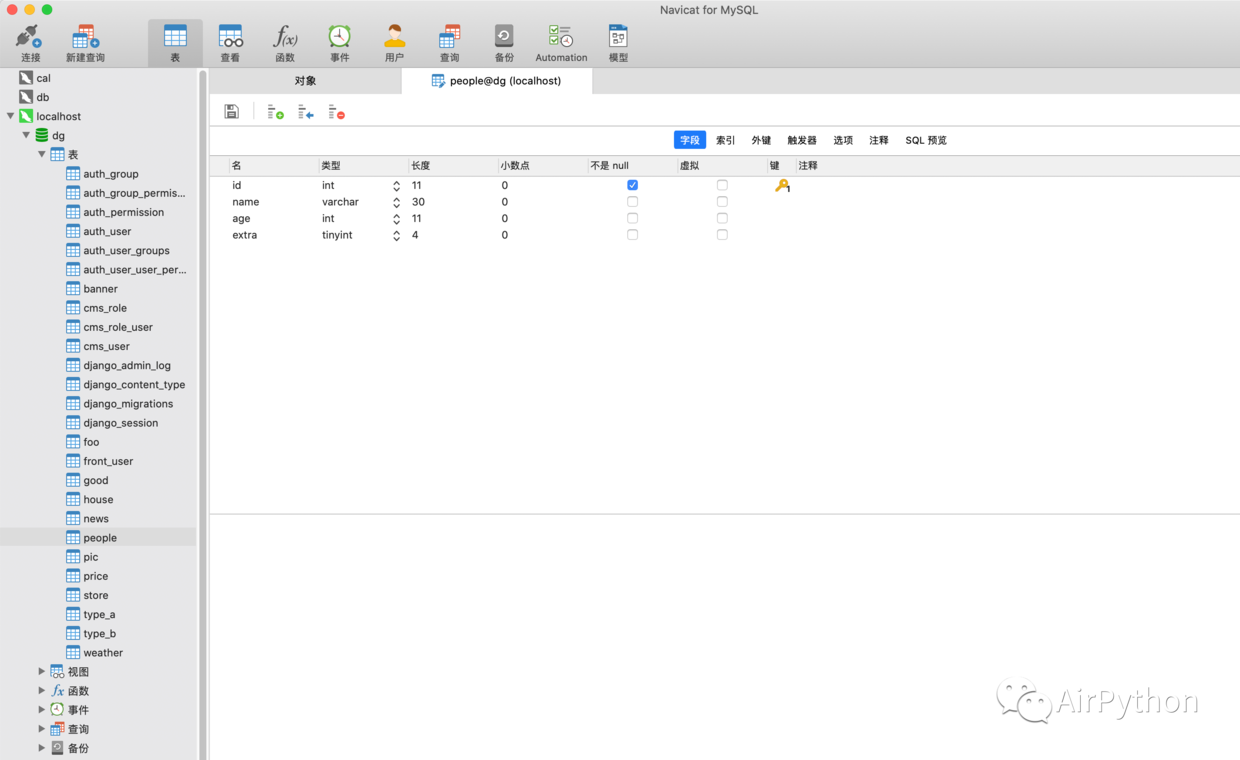Open the Automation toolbar icon

point(561,43)
